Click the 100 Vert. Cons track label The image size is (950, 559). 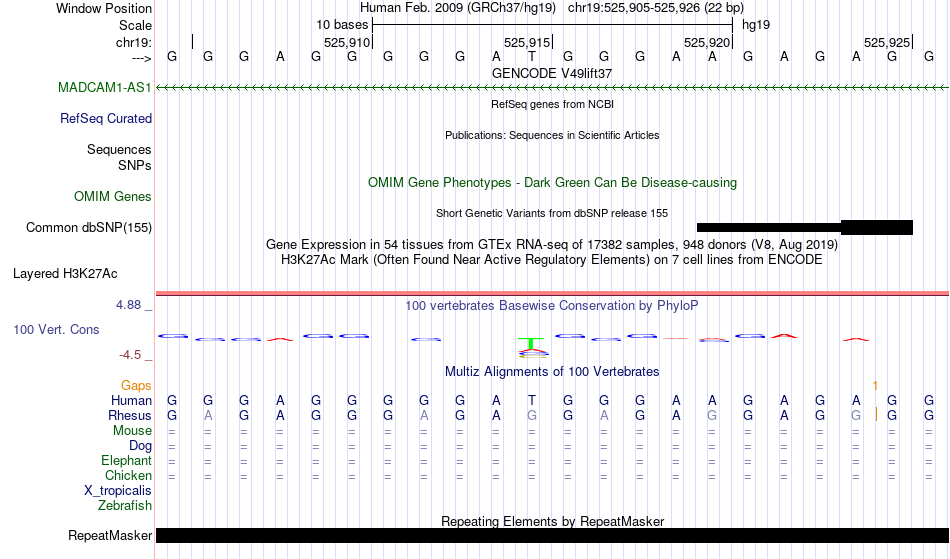pyautogui.click(x=56, y=329)
